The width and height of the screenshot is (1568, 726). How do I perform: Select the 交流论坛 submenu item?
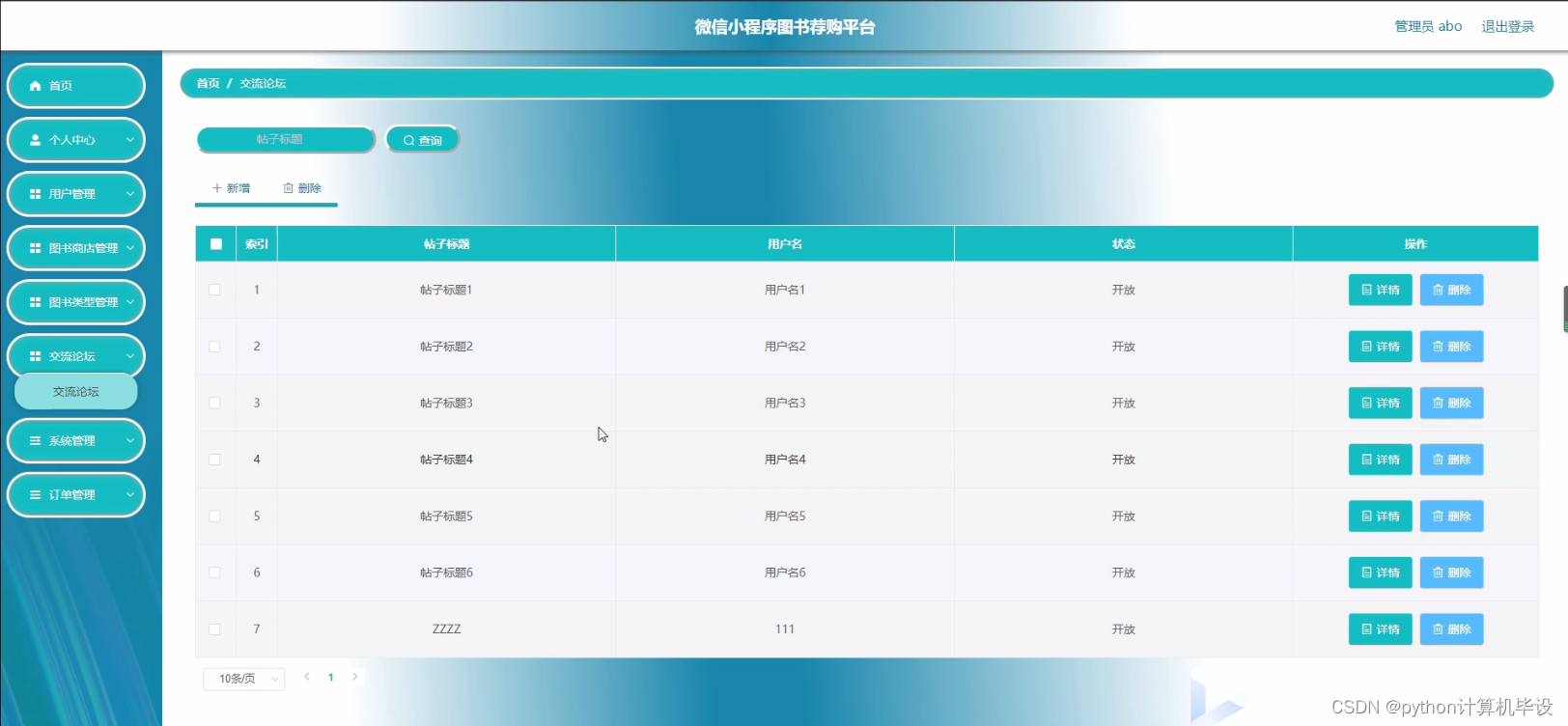(76, 392)
